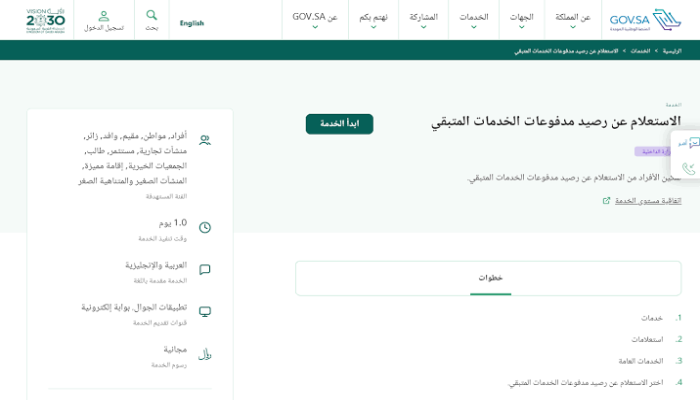Go to الخدمات breadcrumb link
Image resolution: width=700 pixels, height=400 pixels.
click(640, 51)
